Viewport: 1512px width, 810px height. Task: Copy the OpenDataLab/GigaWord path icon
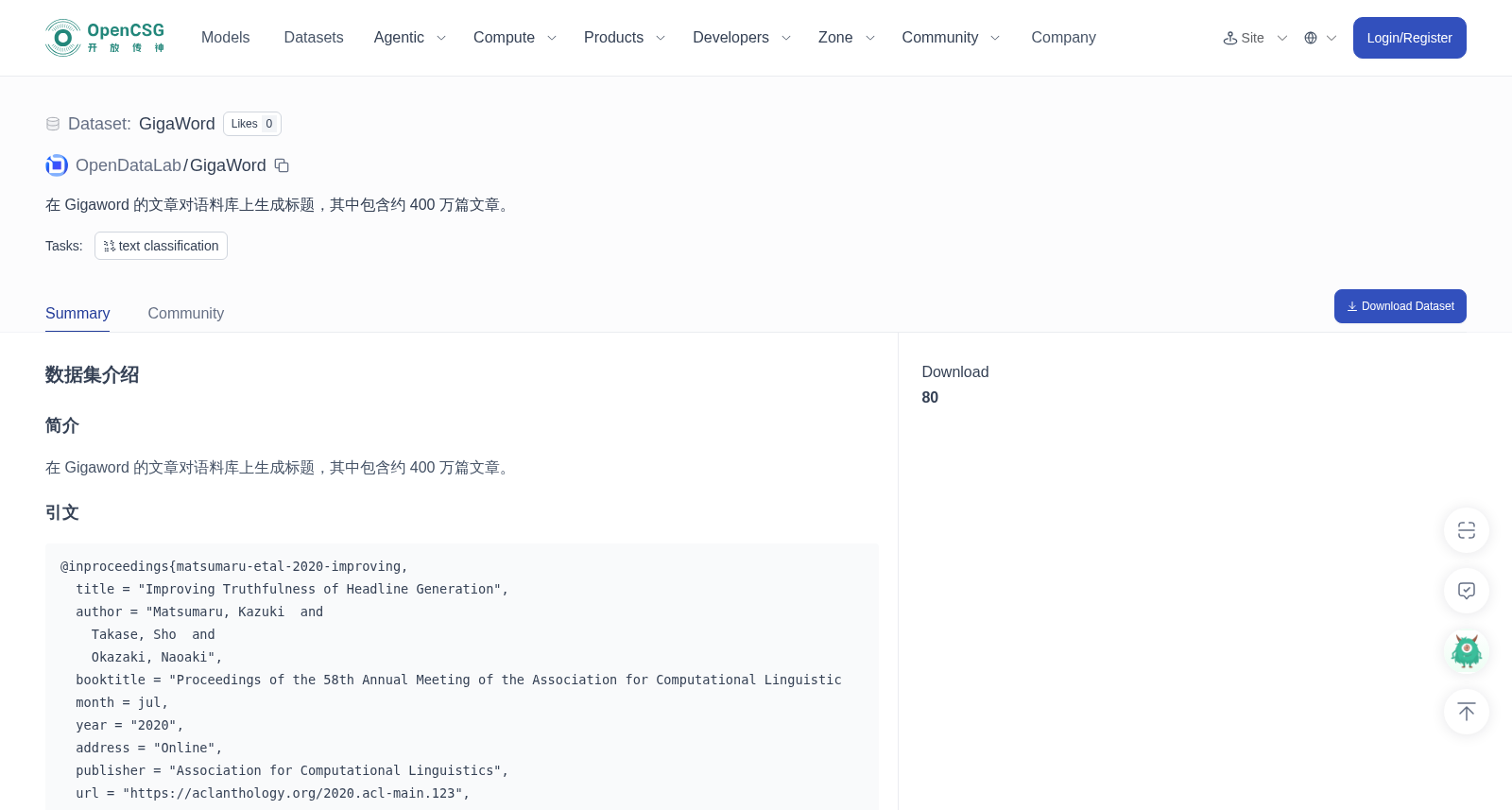[x=282, y=165]
